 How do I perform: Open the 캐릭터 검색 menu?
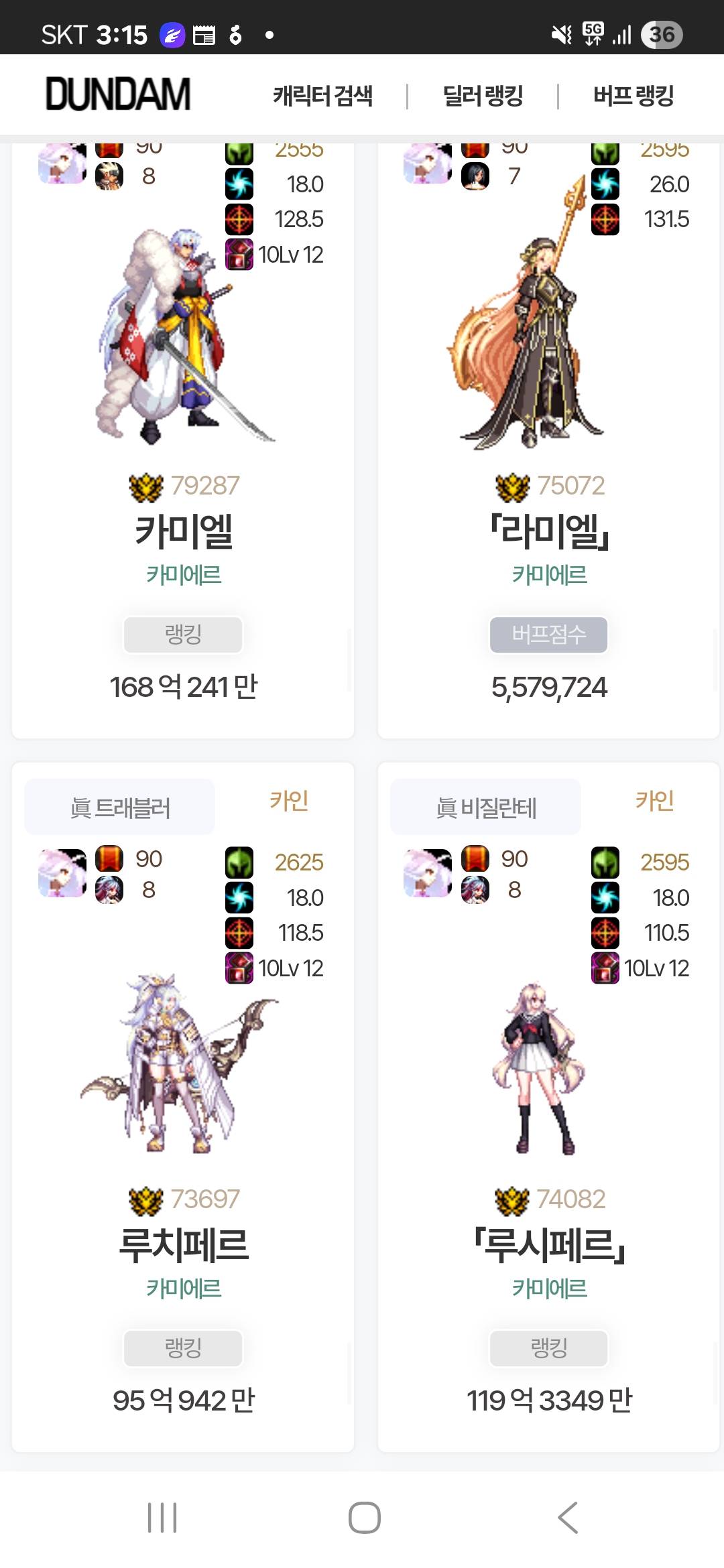[x=322, y=95]
